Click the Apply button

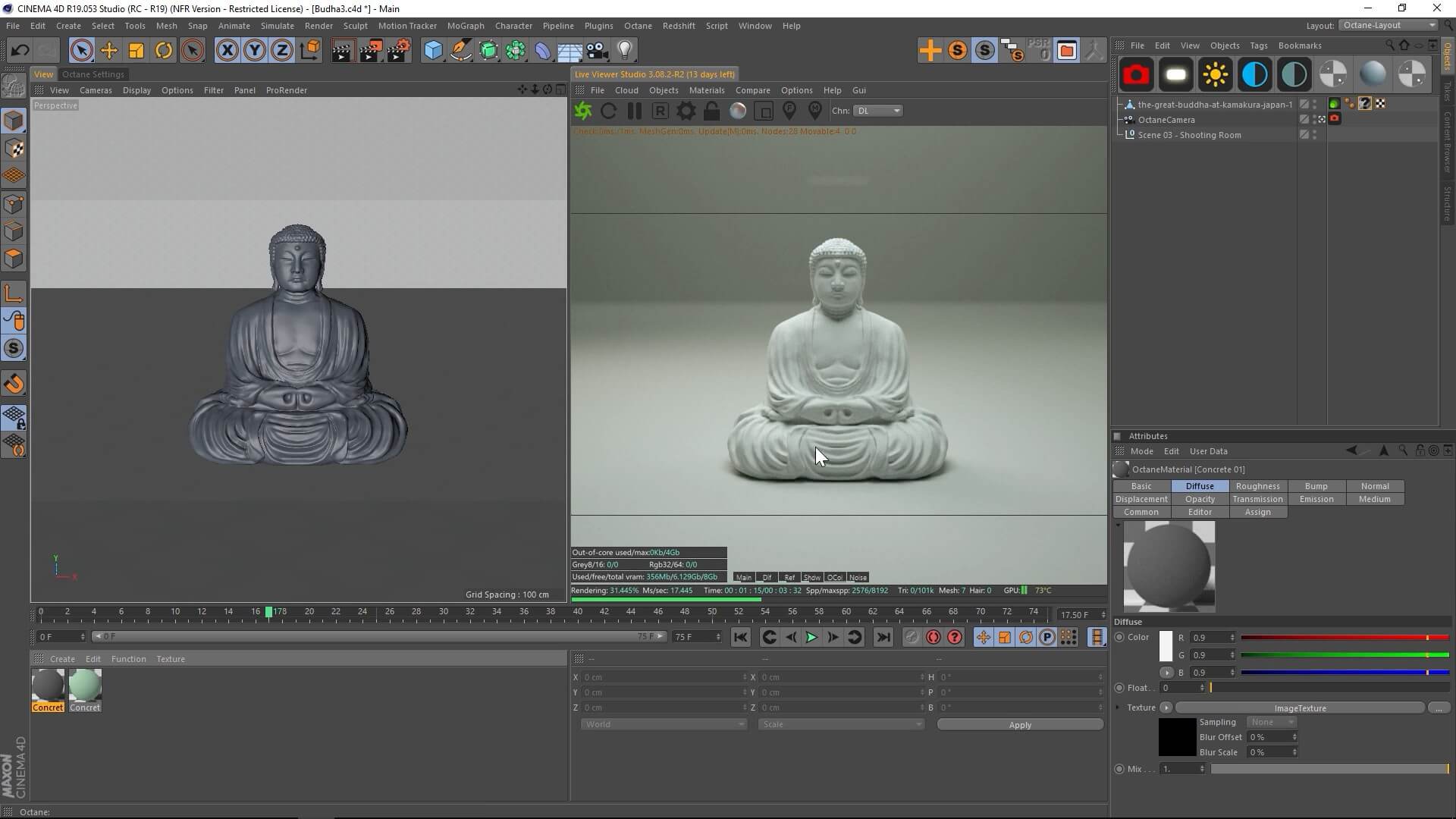[1019, 725]
